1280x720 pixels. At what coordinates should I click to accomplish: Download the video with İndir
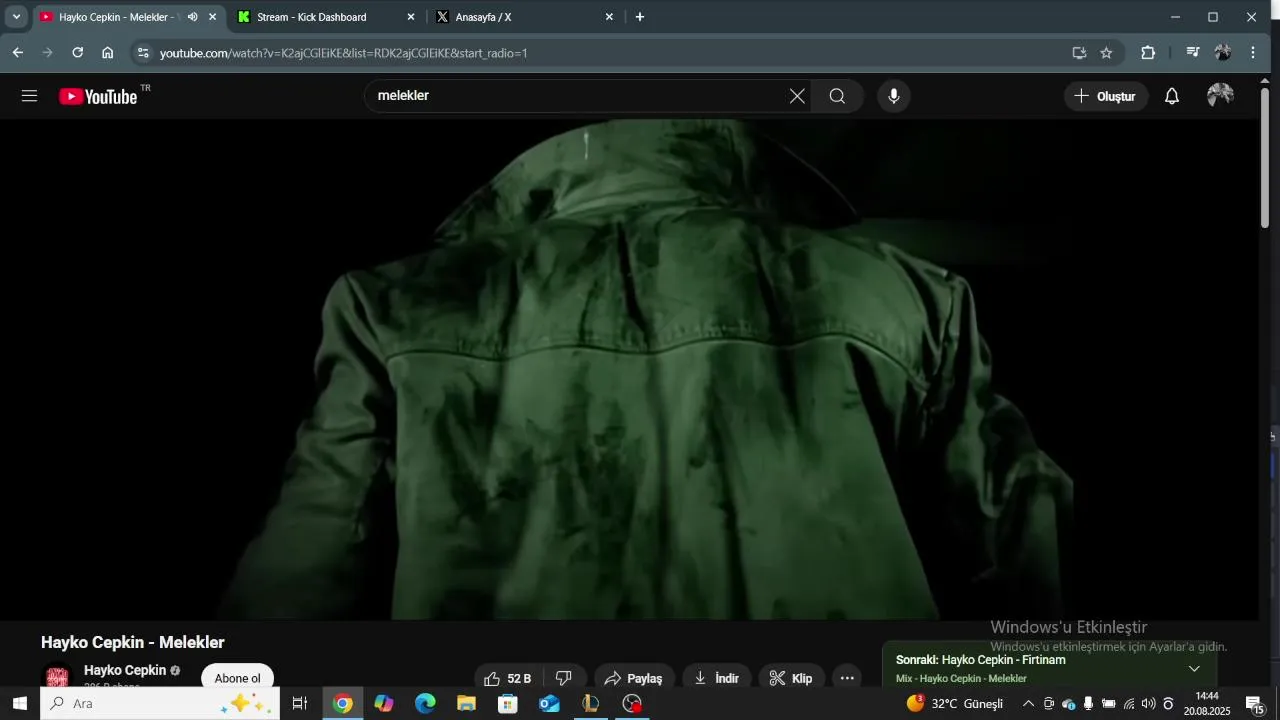716,678
